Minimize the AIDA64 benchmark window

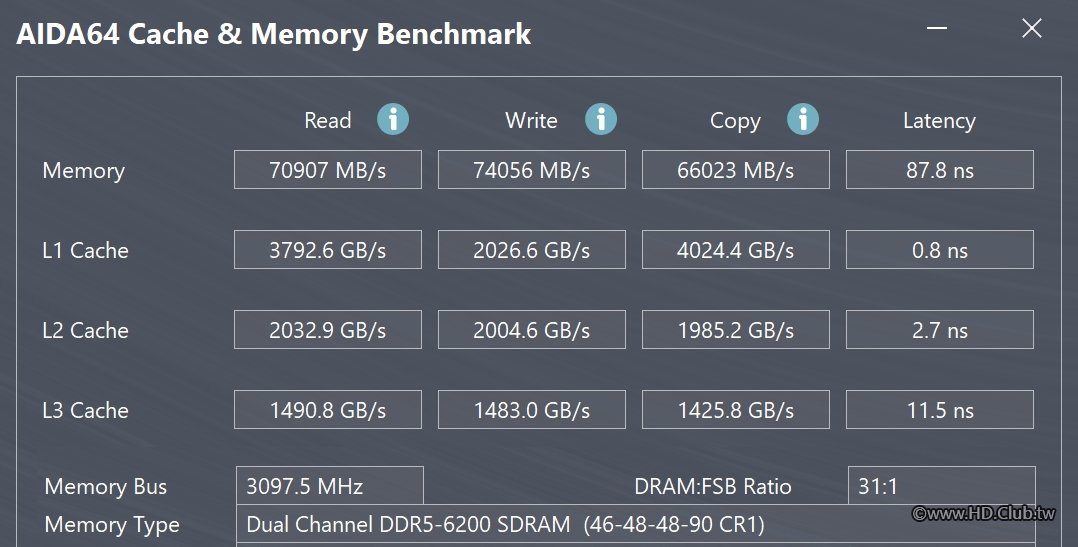(938, 27)
